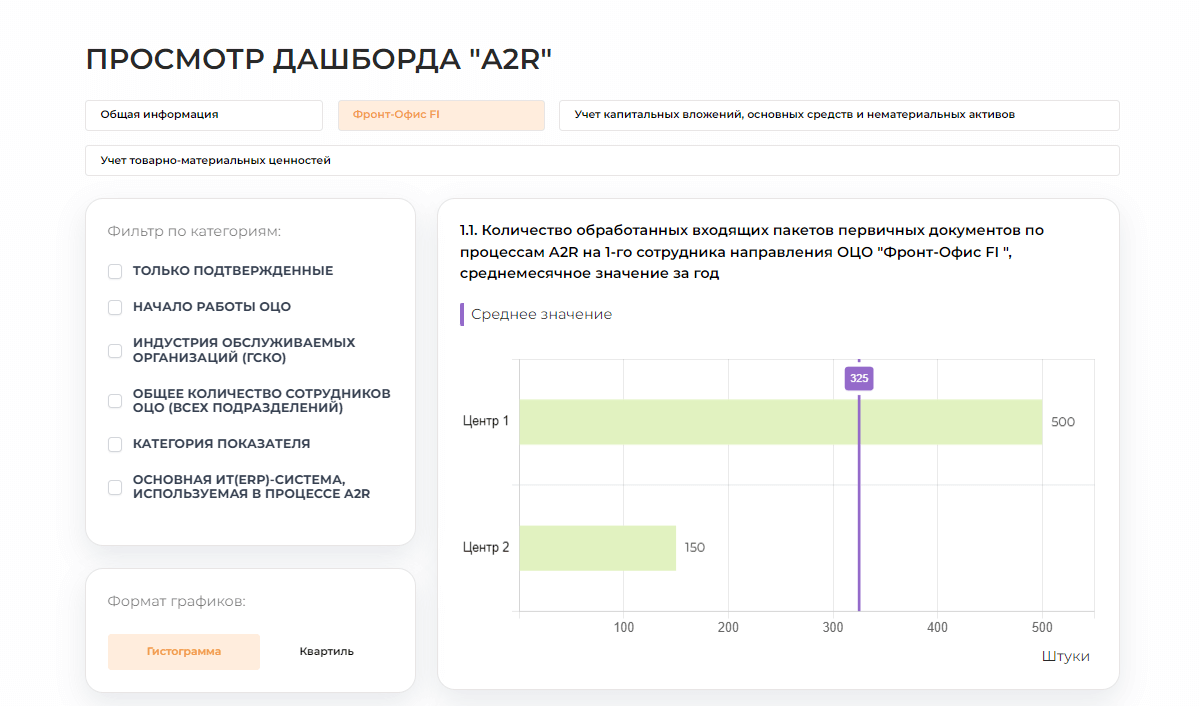The height and width of the screenshot is (706, 1200).
Task: Click the "Штуки" units label
Action: (1063, 656)
